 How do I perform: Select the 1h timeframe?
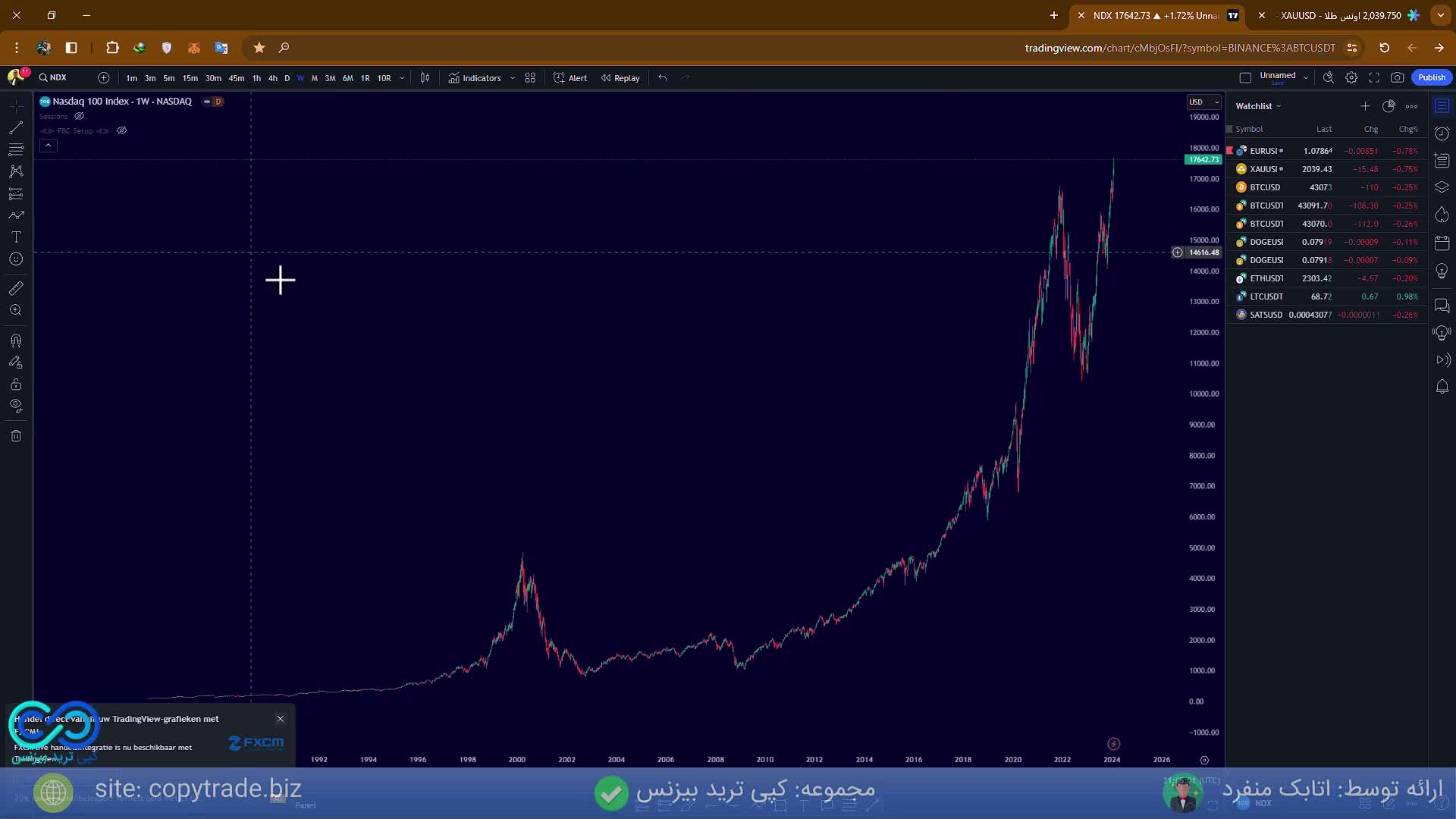click(x=256, y=77)
